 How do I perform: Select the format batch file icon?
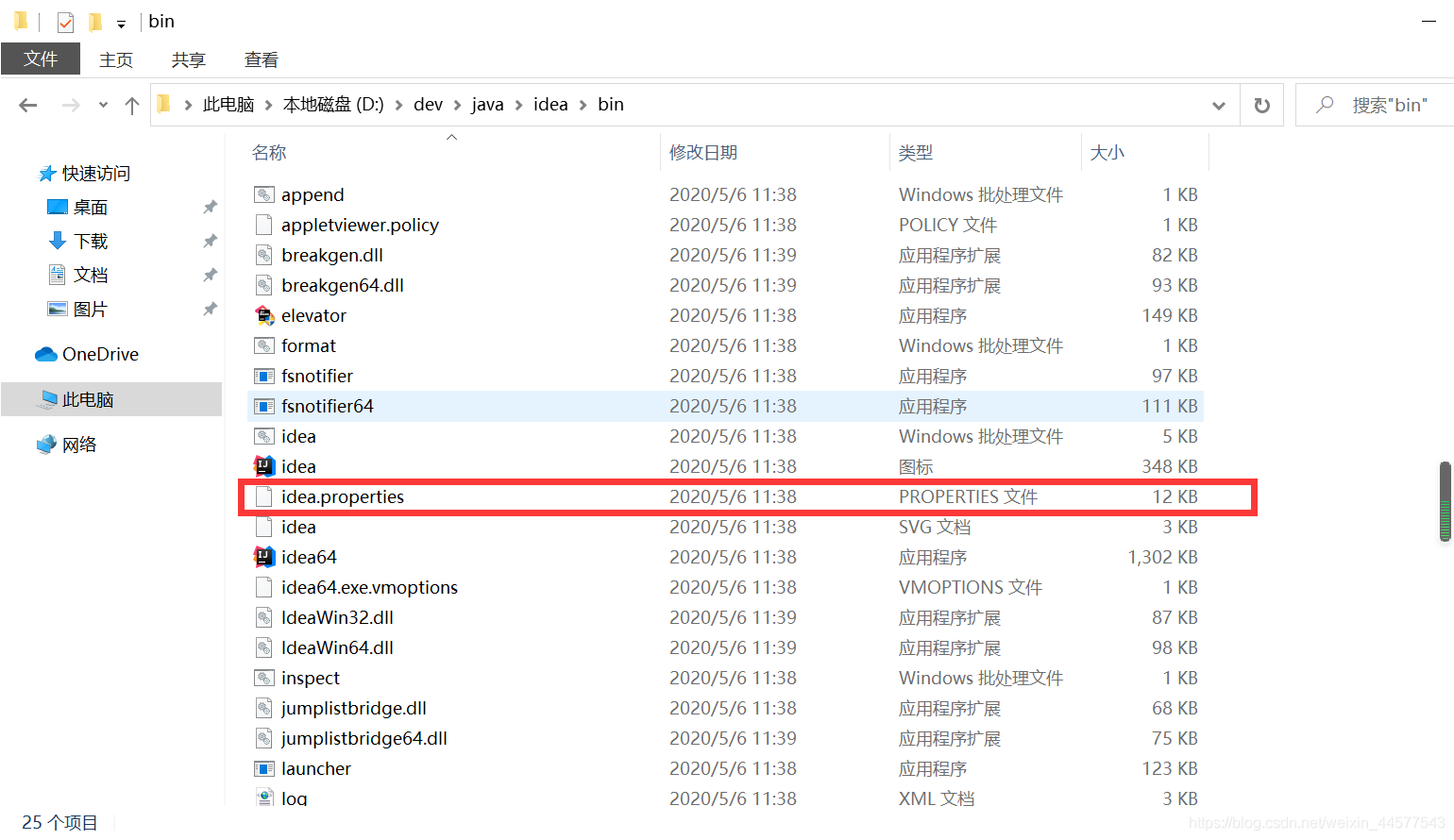coord(264,345)
